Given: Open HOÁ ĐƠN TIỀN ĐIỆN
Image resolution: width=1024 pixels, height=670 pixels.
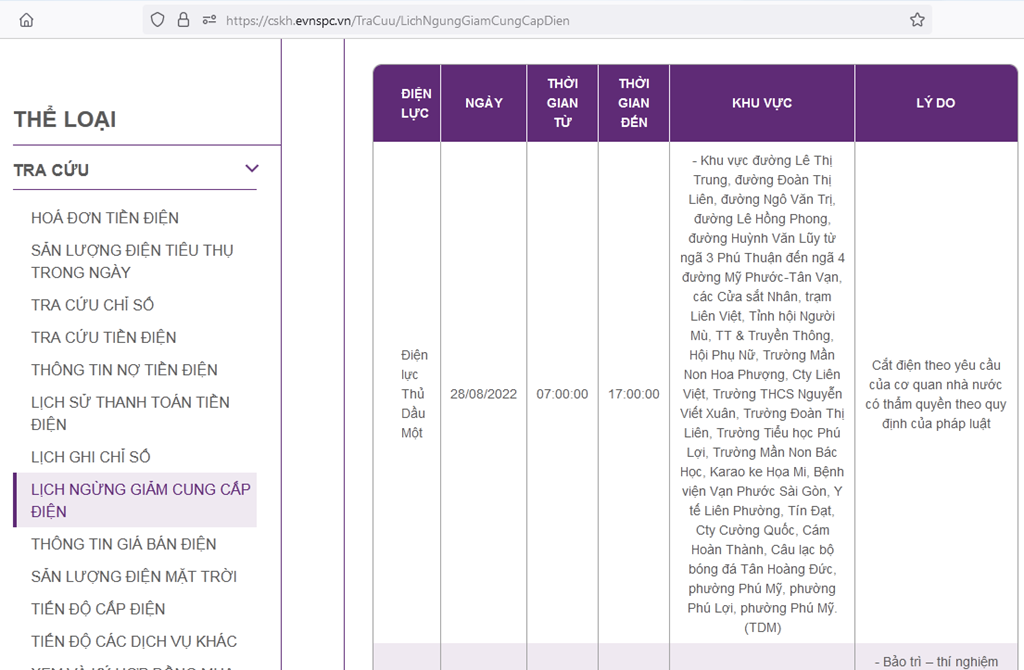Looking at the screenshot, I should coord(104,218).
